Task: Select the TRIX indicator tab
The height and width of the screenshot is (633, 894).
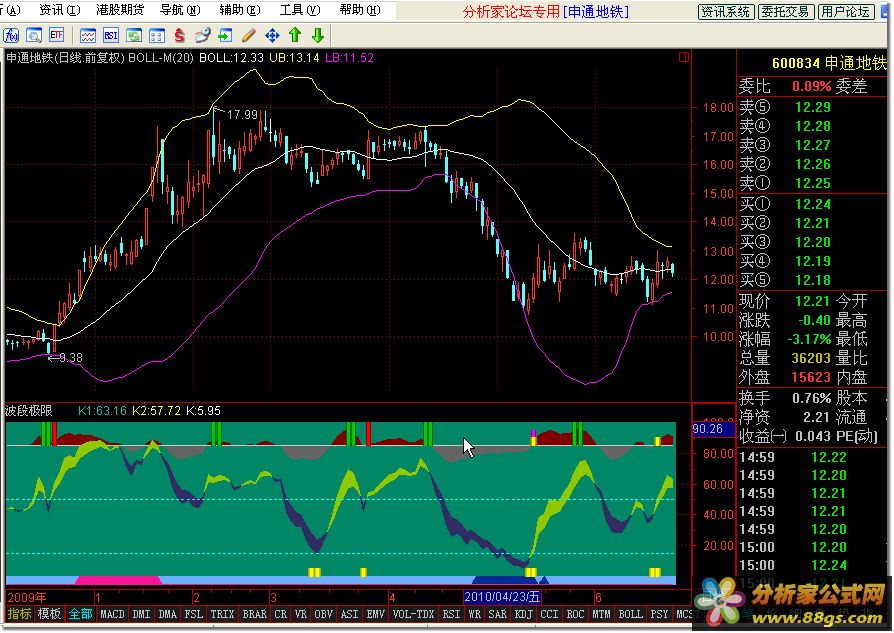Action: (x=222, y=614)
